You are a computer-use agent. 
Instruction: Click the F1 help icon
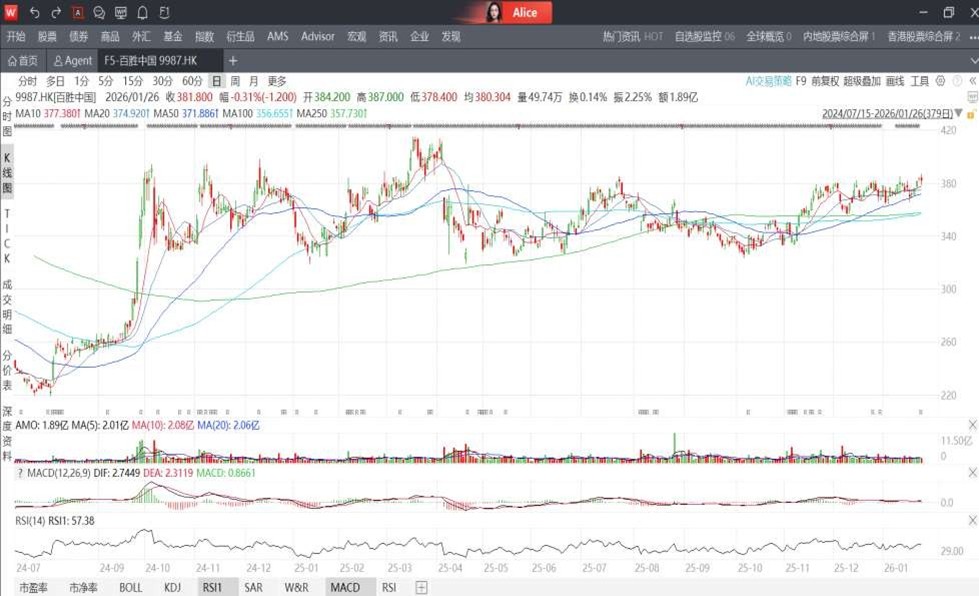point(164,13)
